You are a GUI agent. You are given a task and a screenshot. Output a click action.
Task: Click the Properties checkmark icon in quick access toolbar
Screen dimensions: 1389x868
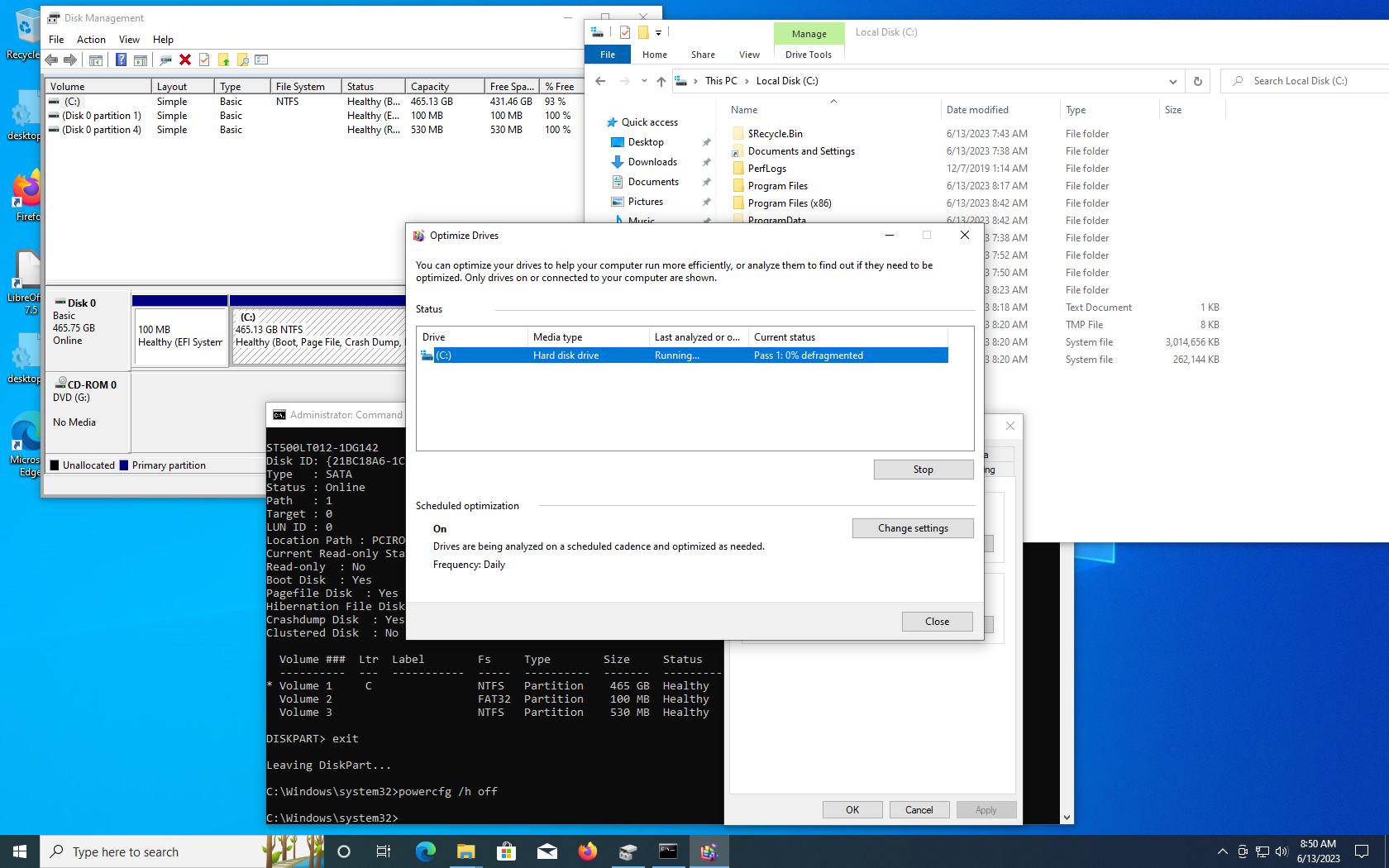click(x=624, y=32)
